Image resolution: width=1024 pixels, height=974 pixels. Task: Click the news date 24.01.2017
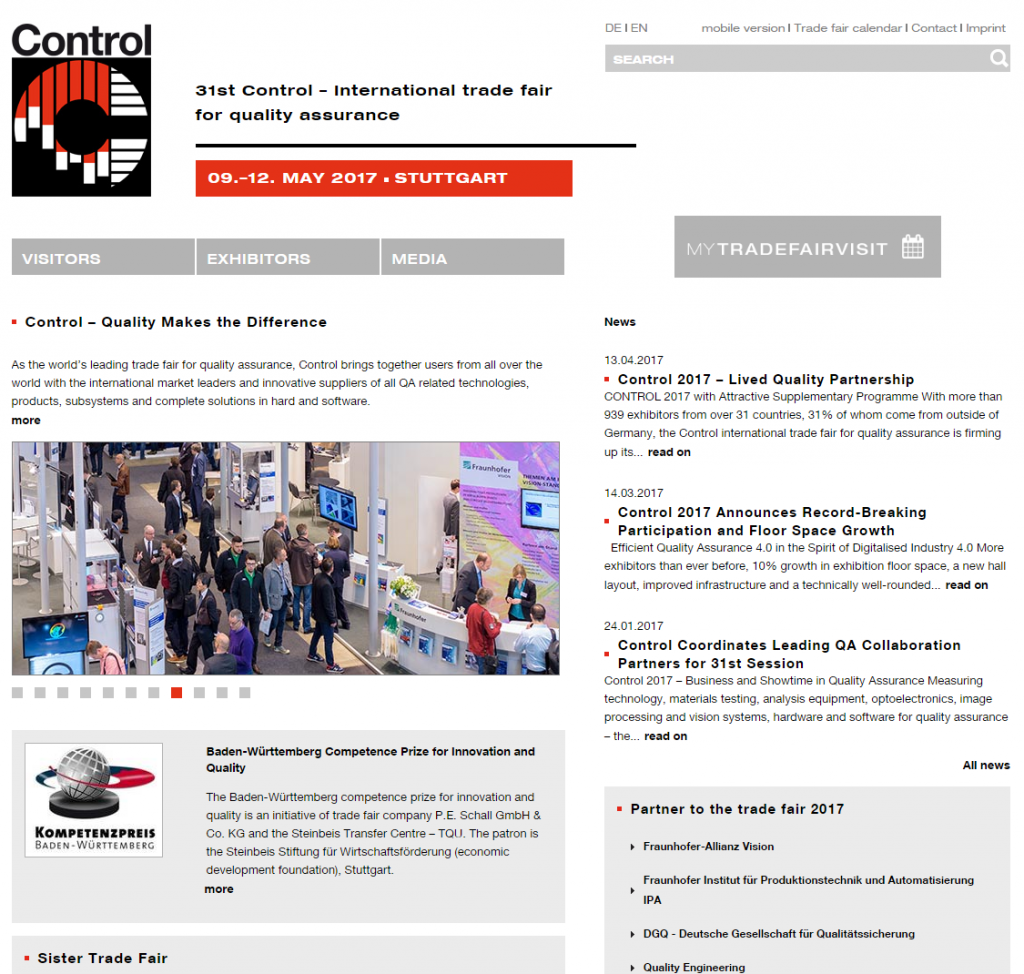[633, 626]
